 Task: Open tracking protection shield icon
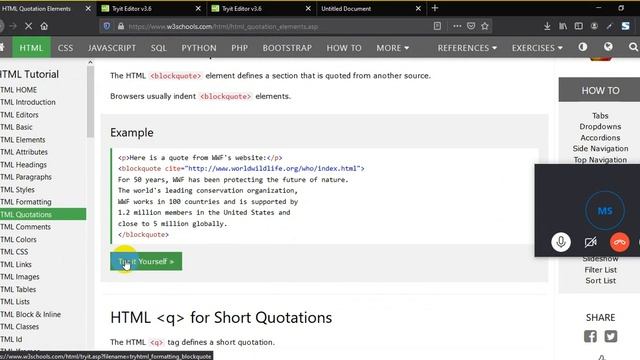tap(107, 26)
